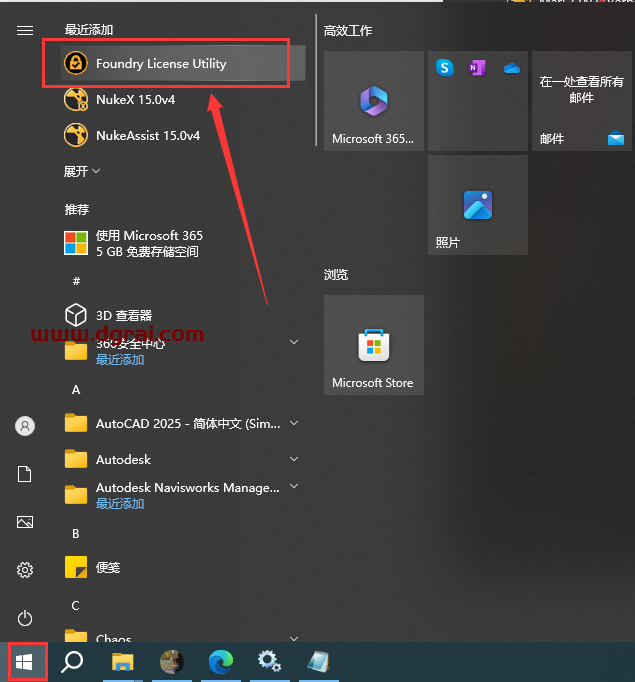Open the 邮件 mail tile
The height and width of the screenshot is (682, 635).
(x=582, y=101)
